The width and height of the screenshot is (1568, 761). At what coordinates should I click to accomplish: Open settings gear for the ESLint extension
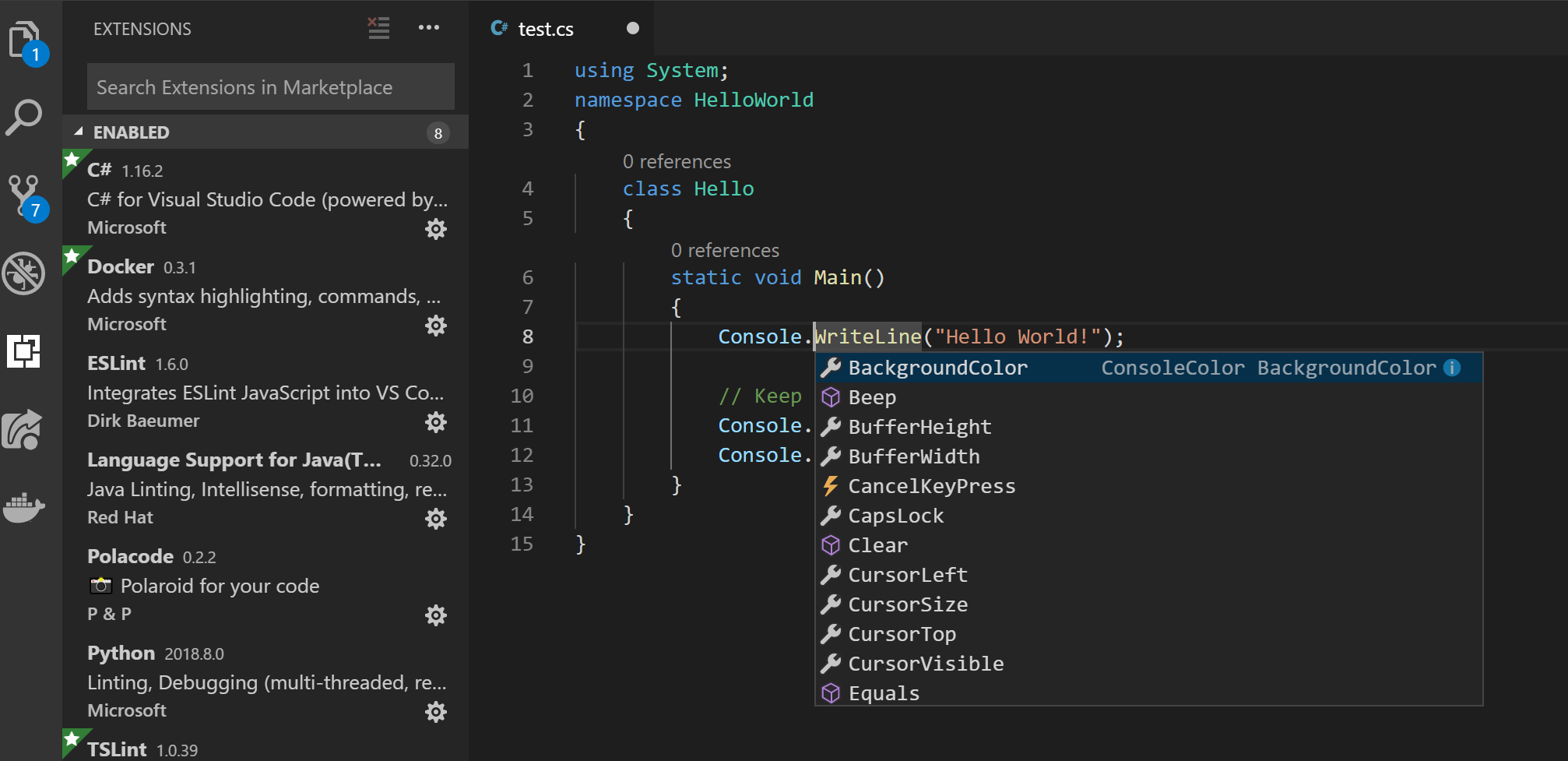(x=436, y=422)
